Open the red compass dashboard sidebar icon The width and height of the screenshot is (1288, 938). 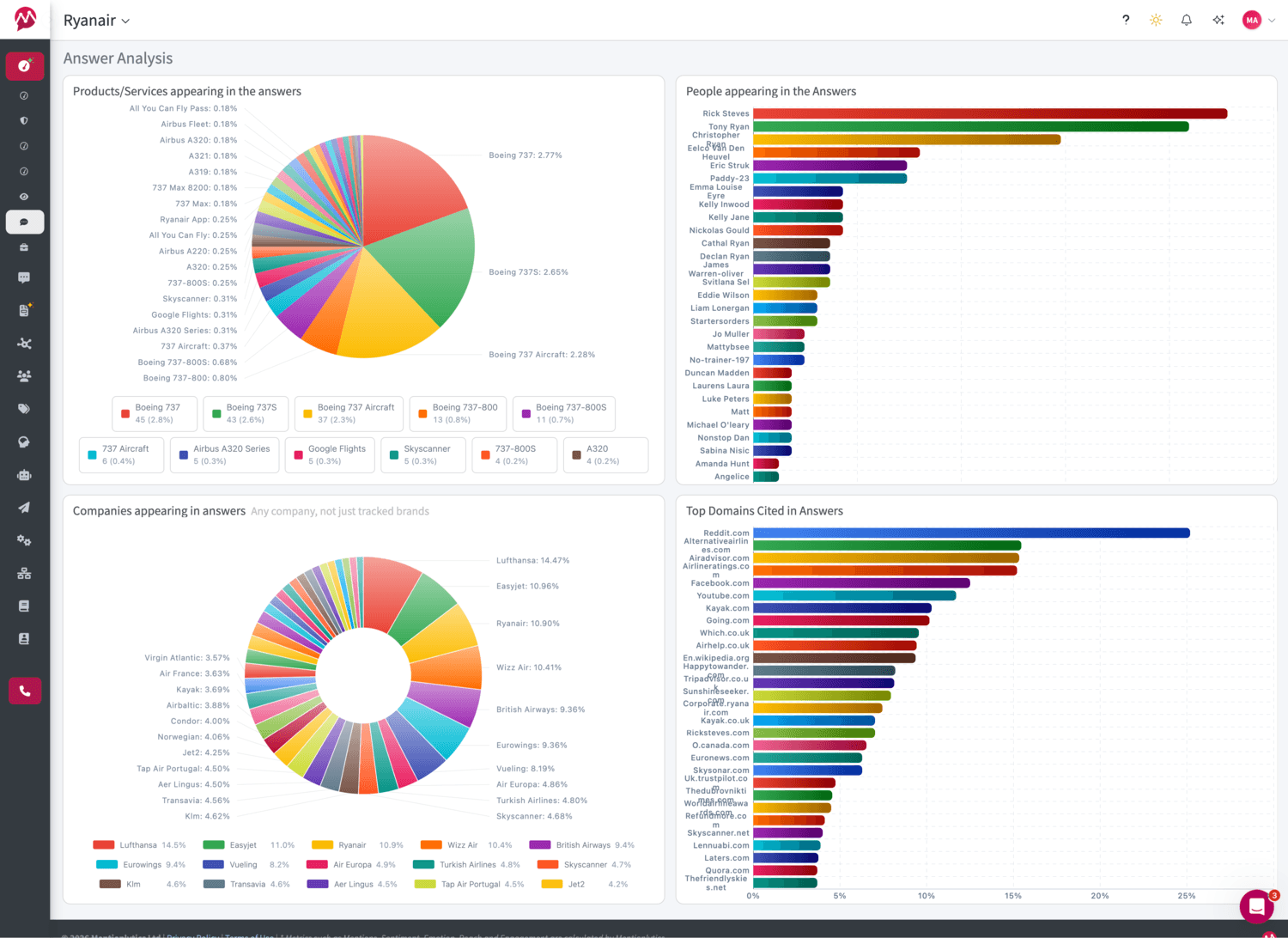click(25, 66)
